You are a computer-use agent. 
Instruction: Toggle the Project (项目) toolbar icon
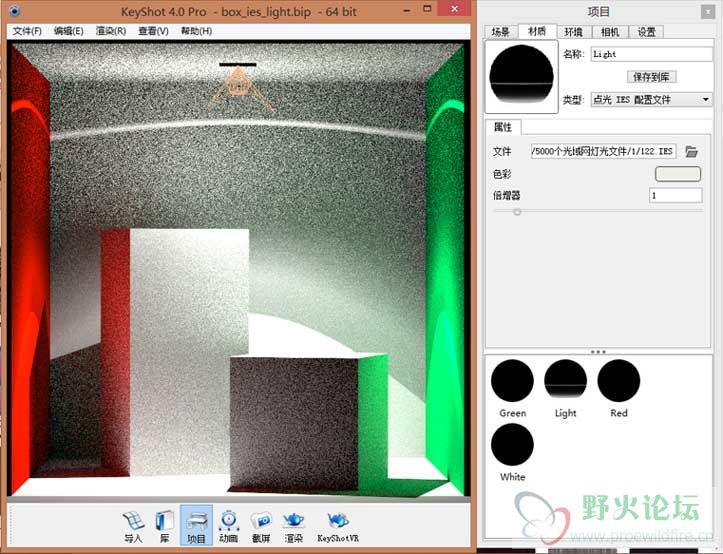pyautogui.click(x=196, y=525)
